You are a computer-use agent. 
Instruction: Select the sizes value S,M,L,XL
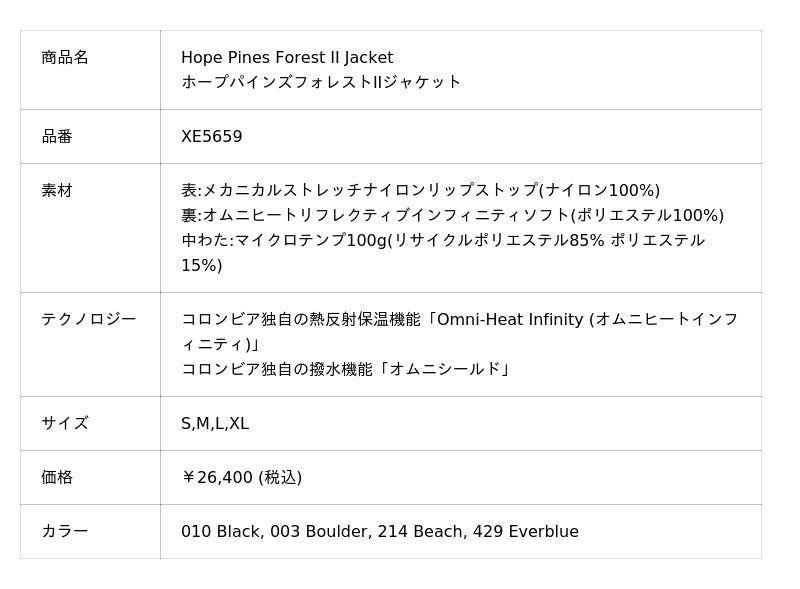click(215, 424)
